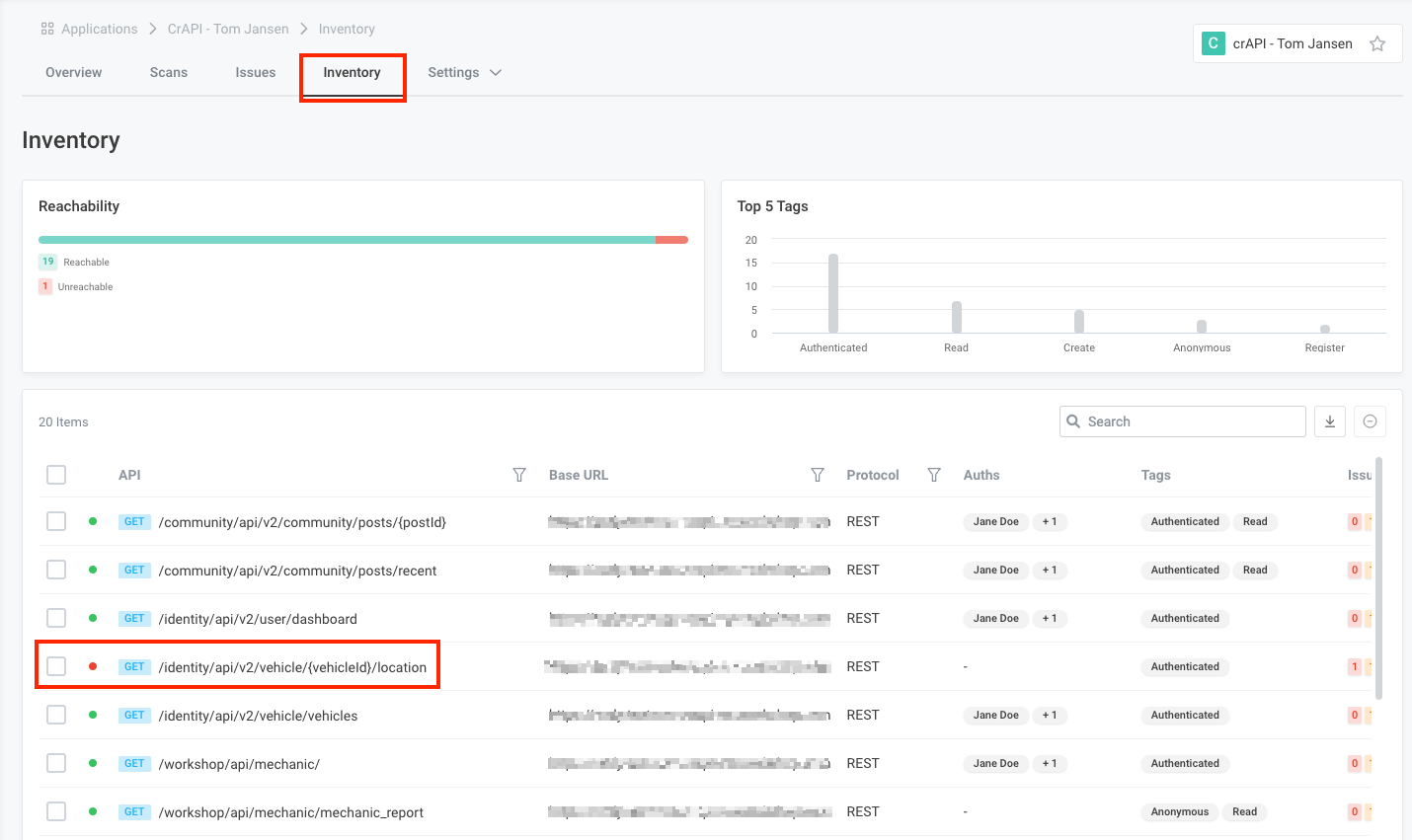Click issue count badge in vehicle location row

[x=1355, y=666]
